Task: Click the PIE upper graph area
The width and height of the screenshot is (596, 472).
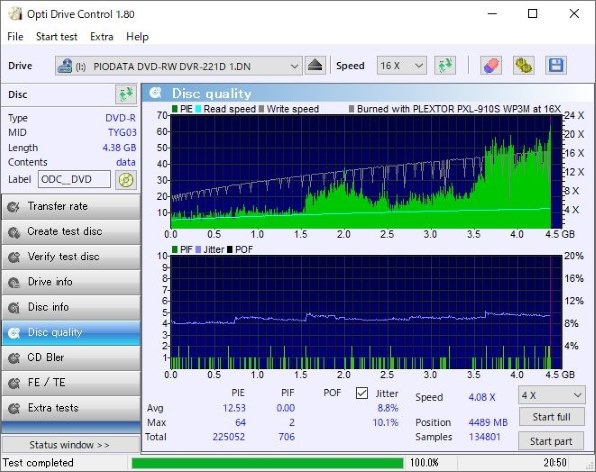Action: (x=366, y=171)
